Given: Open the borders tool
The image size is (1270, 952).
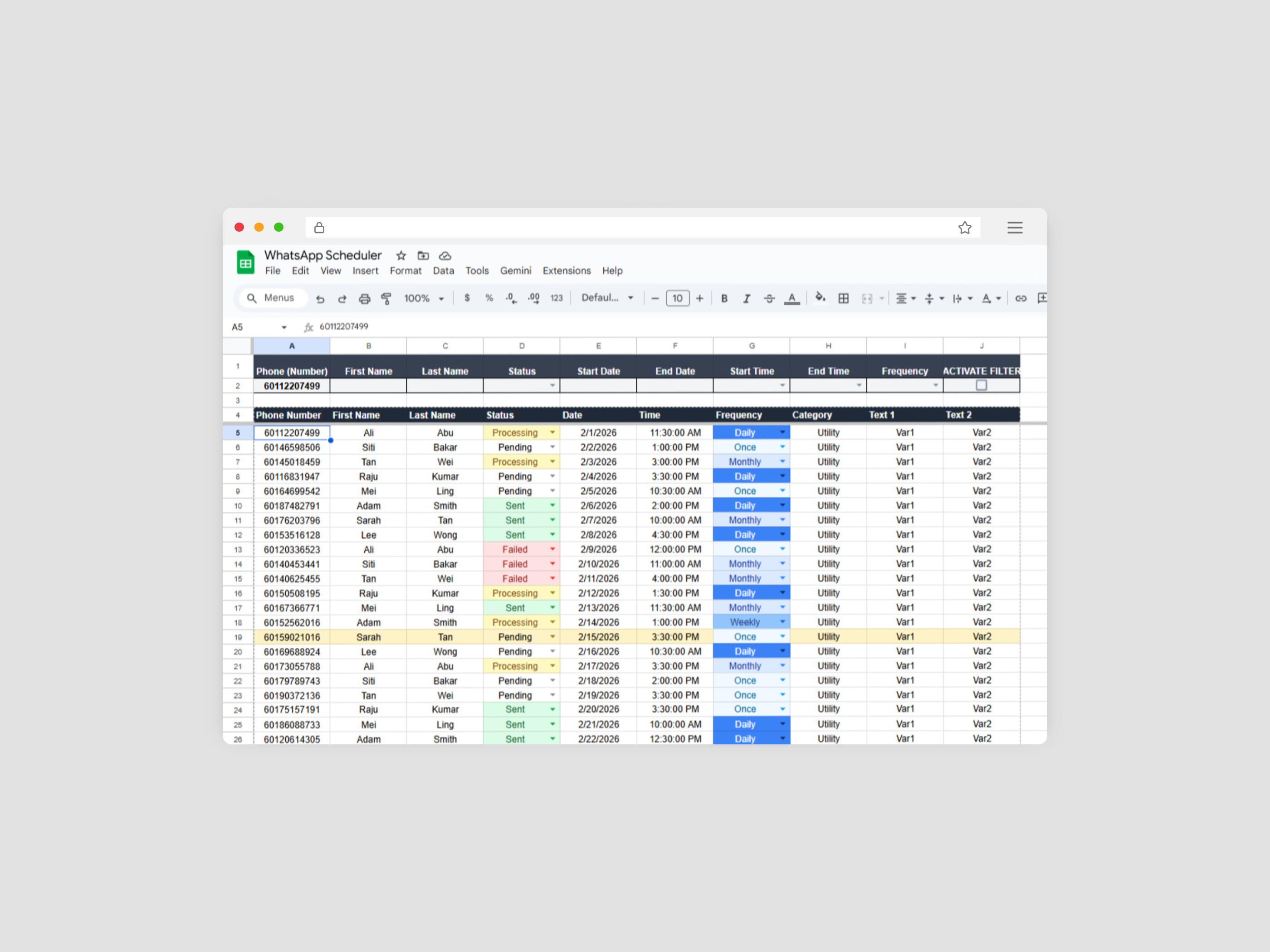Looking at the screenshot, I should [843, 298].
